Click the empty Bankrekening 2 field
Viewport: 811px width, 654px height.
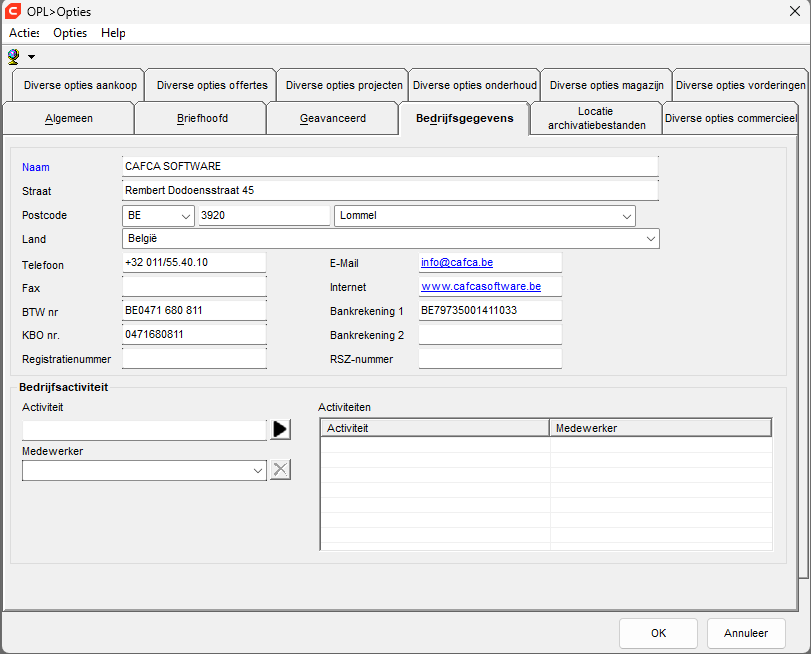[490, 335]
